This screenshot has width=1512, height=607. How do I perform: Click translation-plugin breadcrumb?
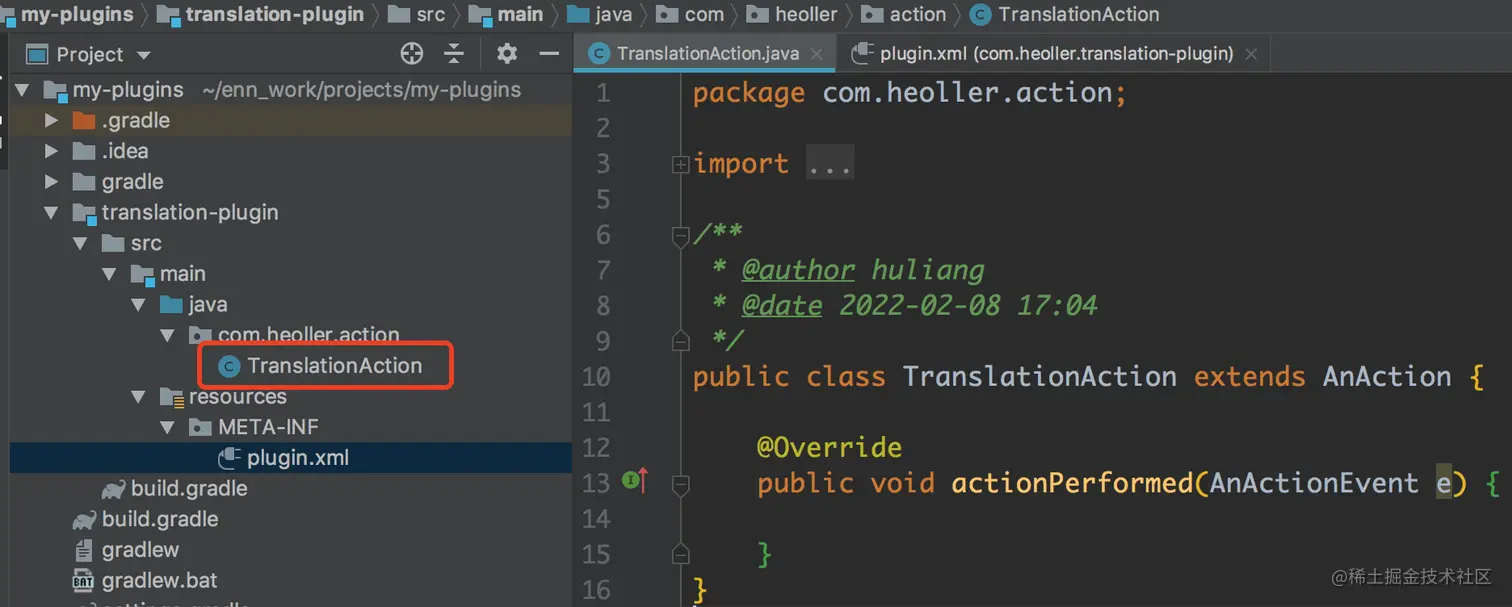[x=275, y=14]
